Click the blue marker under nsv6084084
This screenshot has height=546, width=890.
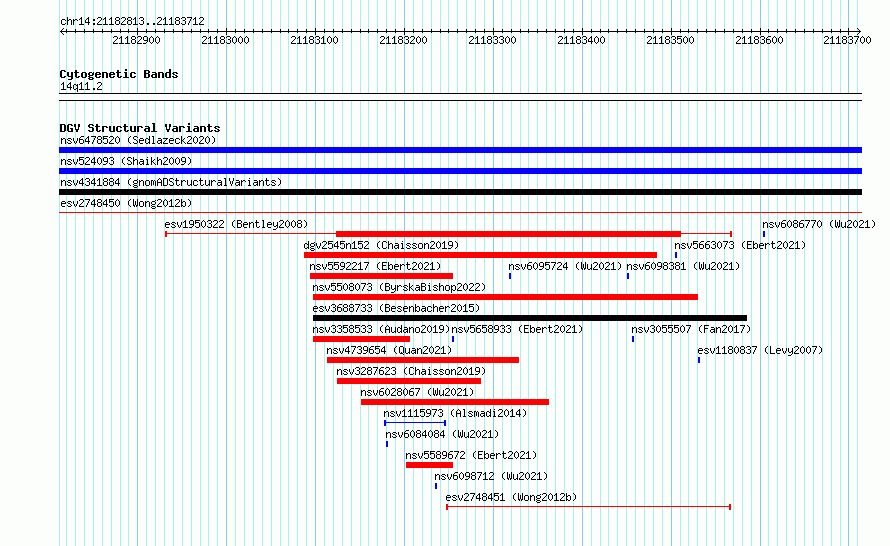[x=387, y=444]
